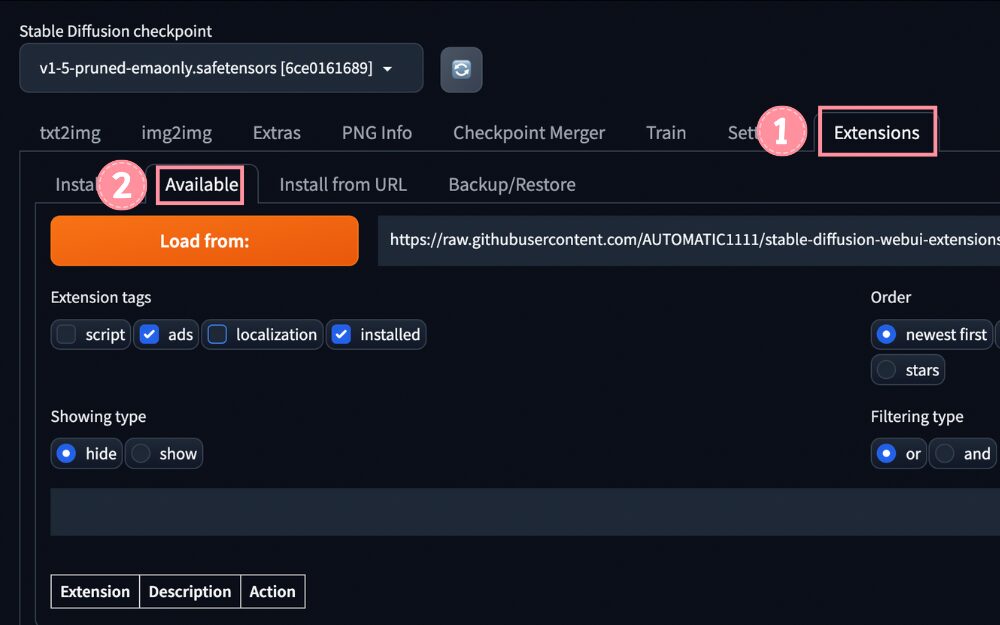The width and height of the screenshot is (1000, 625).
Task: Toggle the localization tag checkbox
Action: click(218, 335)
